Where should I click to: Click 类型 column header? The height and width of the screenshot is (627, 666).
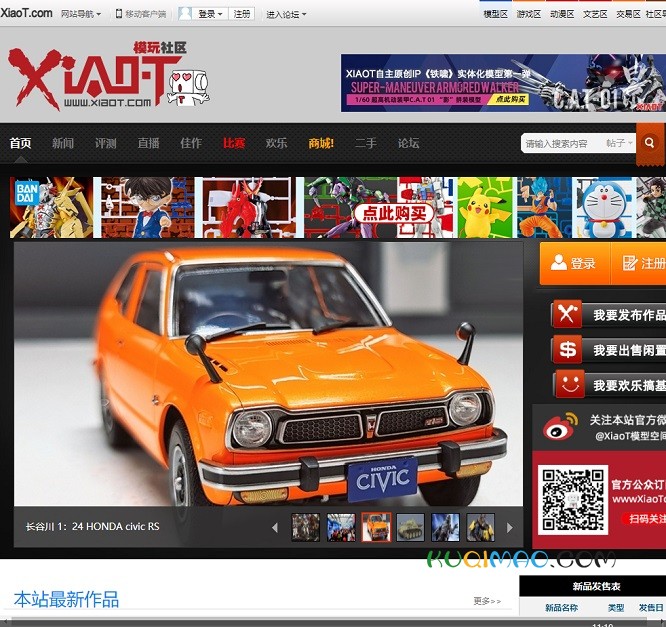coord(616,608)
